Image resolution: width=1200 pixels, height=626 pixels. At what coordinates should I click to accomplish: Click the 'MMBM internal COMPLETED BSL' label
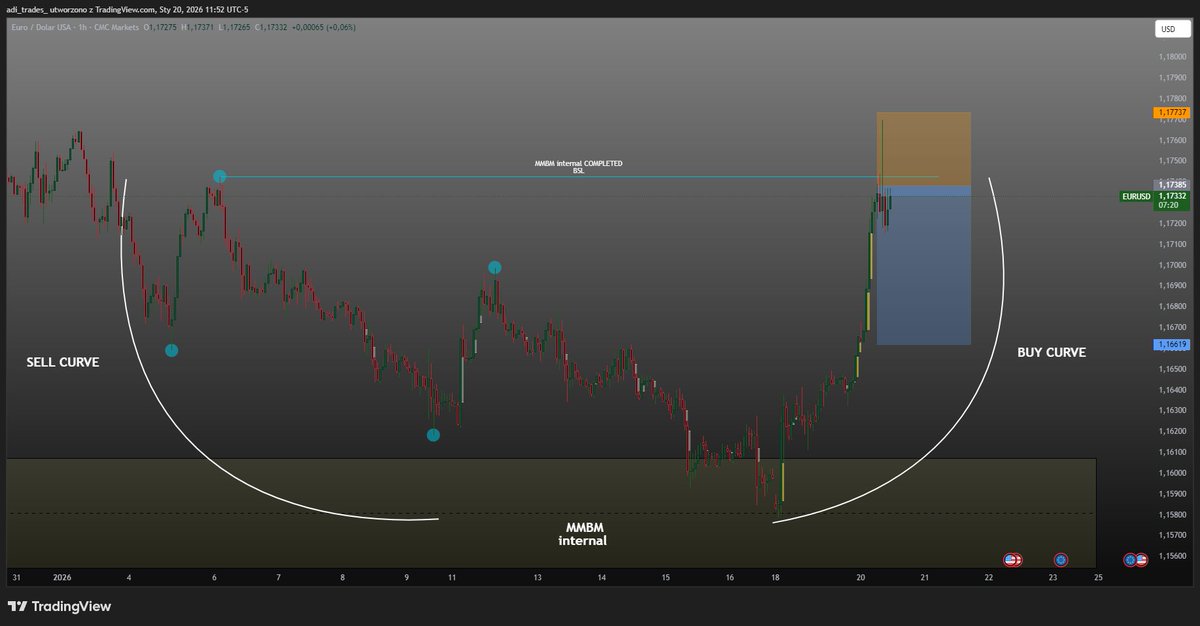point(578,166)
